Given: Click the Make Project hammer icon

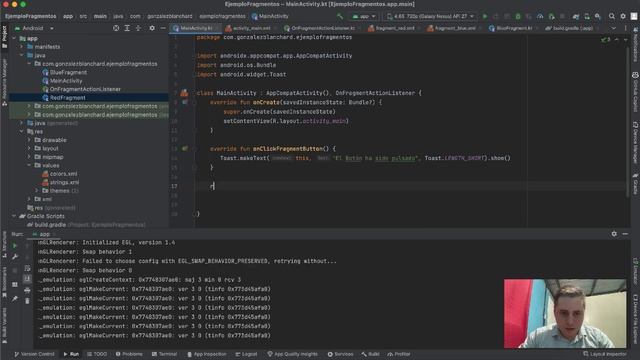Looking at the screenshot, I should tap(340, 16).
